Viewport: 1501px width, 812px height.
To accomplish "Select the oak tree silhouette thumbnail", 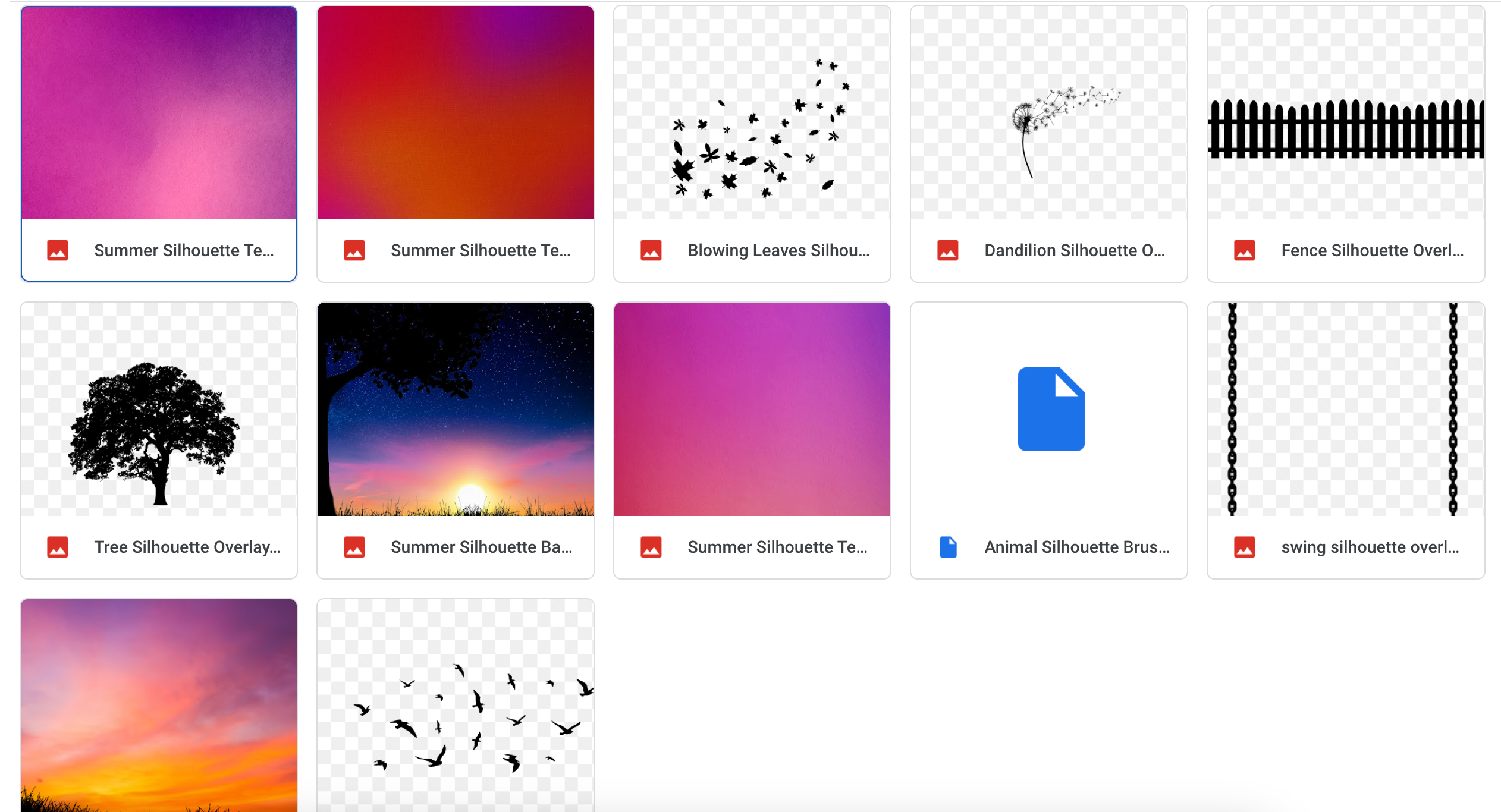I will point(159,409).
